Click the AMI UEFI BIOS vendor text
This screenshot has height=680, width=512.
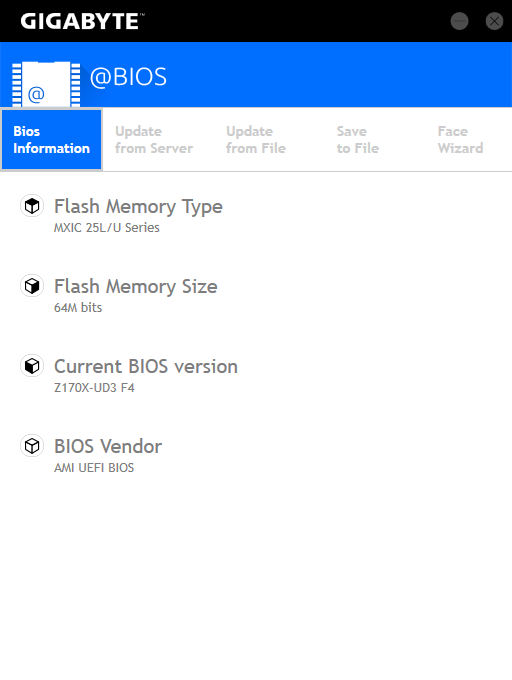point(94,468)
